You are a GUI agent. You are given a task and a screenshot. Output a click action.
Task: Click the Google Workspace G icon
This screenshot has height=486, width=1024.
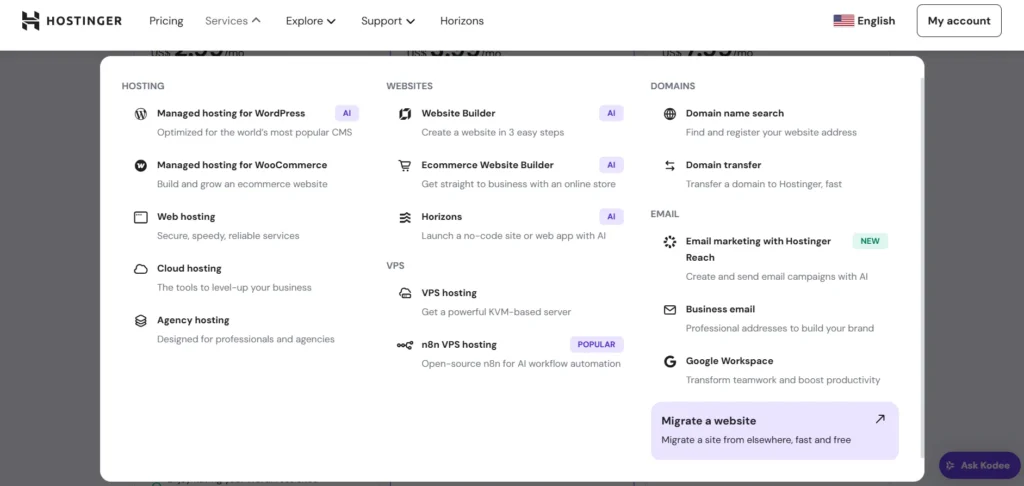click(670, 362)
